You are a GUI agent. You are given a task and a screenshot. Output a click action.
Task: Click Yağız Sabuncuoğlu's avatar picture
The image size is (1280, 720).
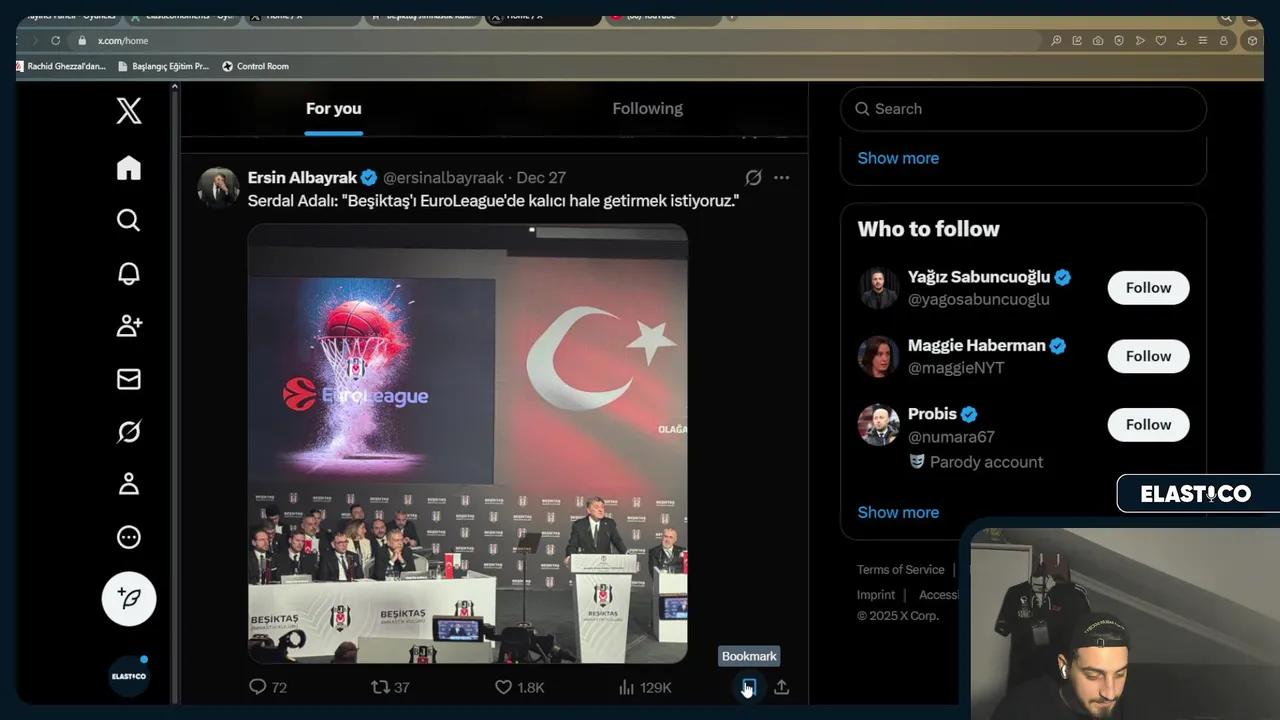coord(878,288)
